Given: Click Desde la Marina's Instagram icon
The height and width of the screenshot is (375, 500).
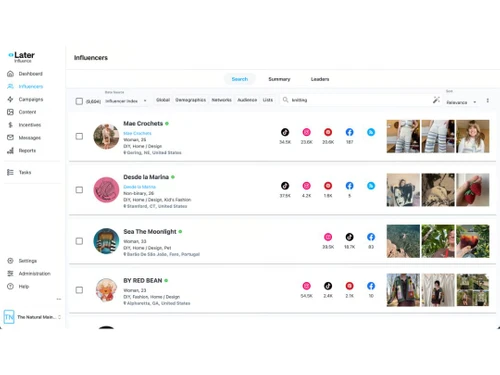Looking at the screenshot, I should click(x=307, y=186).
